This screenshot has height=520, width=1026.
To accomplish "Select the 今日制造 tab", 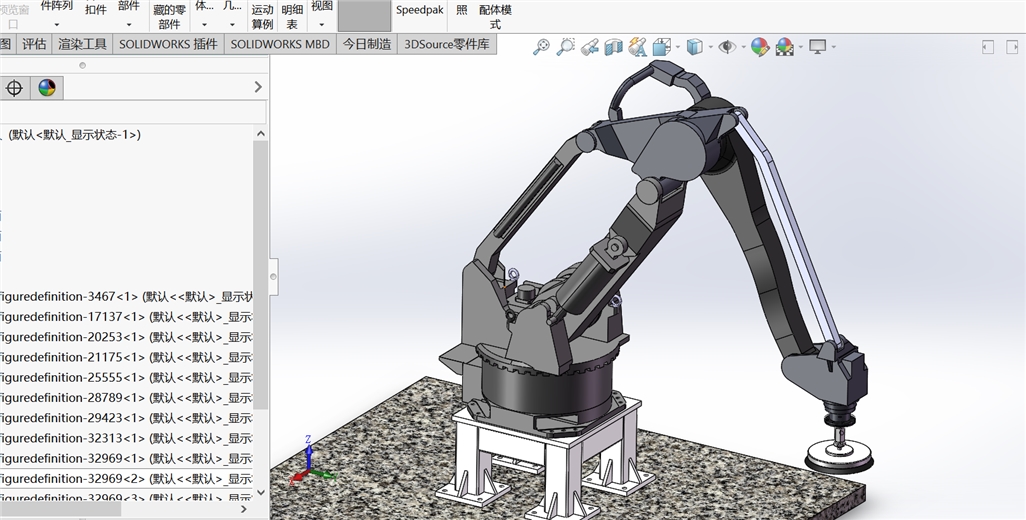I will coord(366,44).
